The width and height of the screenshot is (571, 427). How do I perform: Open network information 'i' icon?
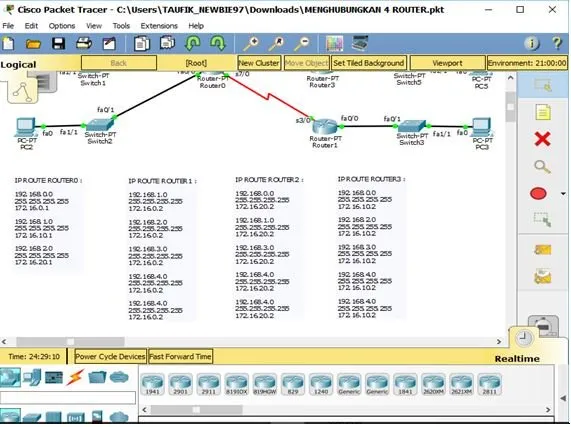(x=531, y=44)
